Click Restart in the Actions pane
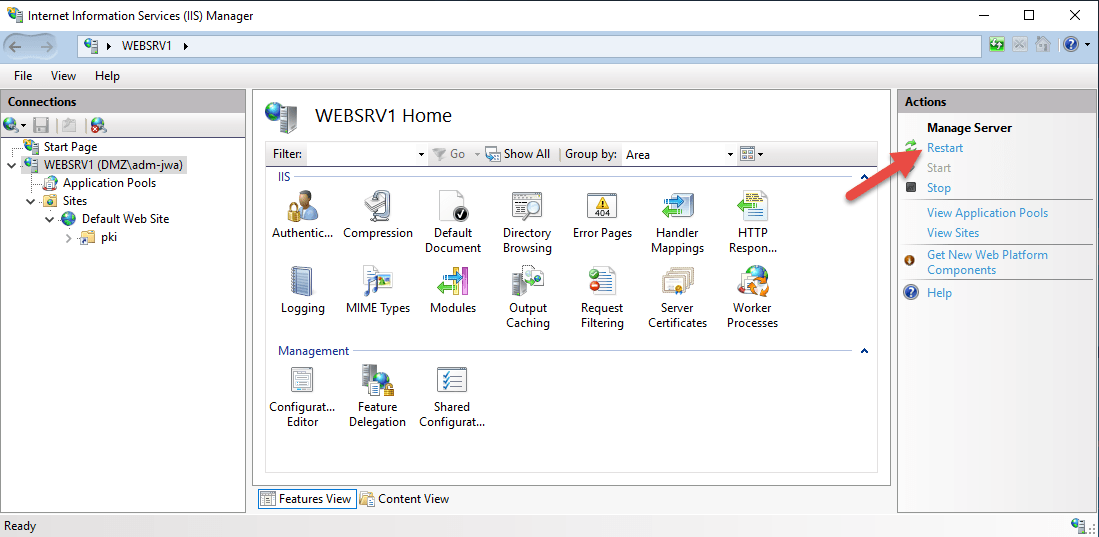Image resolution: width=1099 pixels, height=537 pixels. [945, 148]
